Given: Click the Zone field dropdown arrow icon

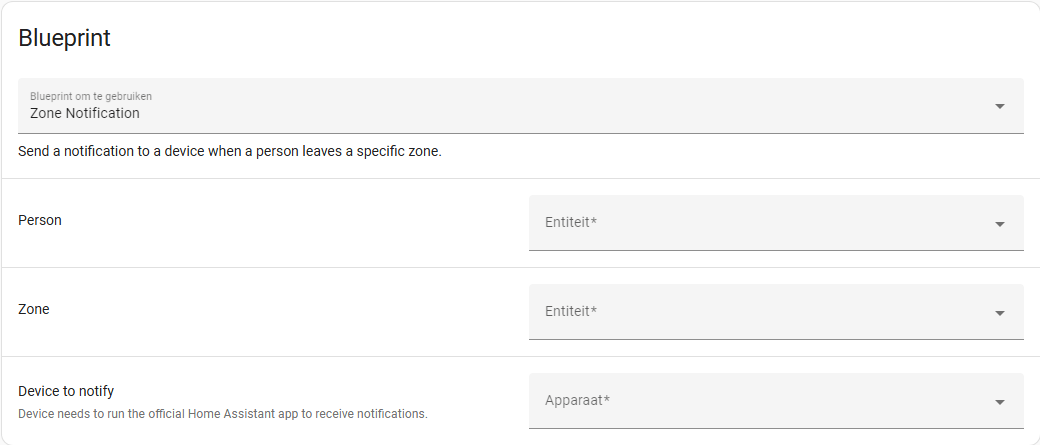Looking at the screenshot, I should [x=1000, y=313].
